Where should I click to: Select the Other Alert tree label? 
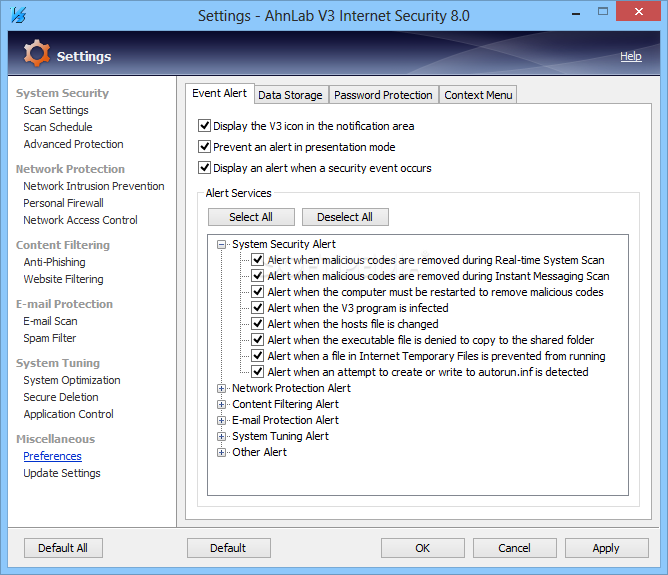pyautogui.click(x=259, y=452)
